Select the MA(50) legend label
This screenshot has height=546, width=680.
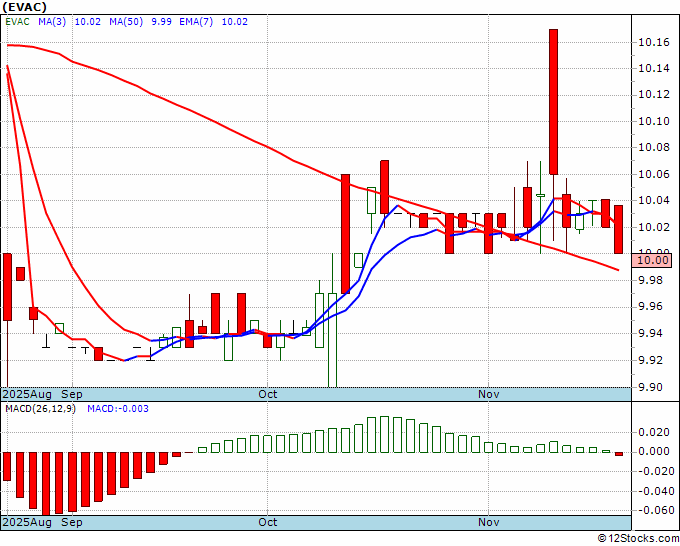point(126,22)
